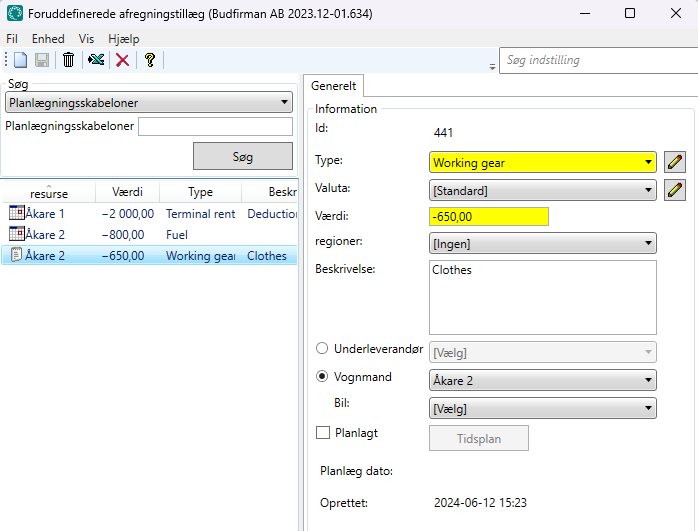This screenshot has height=531, width=698.
Task: Enable the Planlagt checkbox
Action: click(x=322, y=433)
